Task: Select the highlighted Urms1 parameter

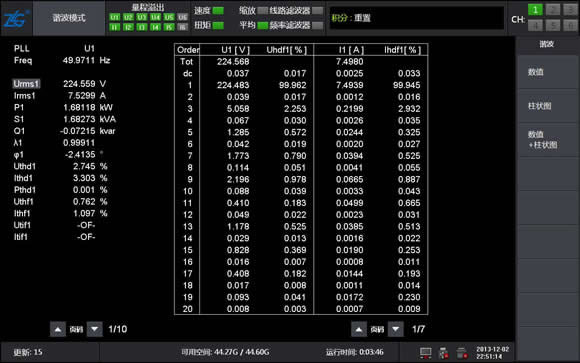Action: 26,84
